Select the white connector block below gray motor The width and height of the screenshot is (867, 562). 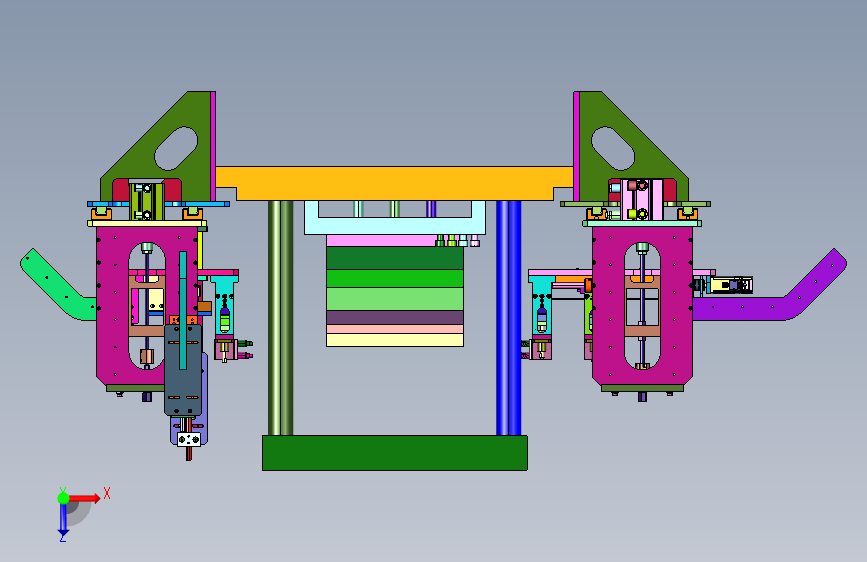tap(189, 440)
